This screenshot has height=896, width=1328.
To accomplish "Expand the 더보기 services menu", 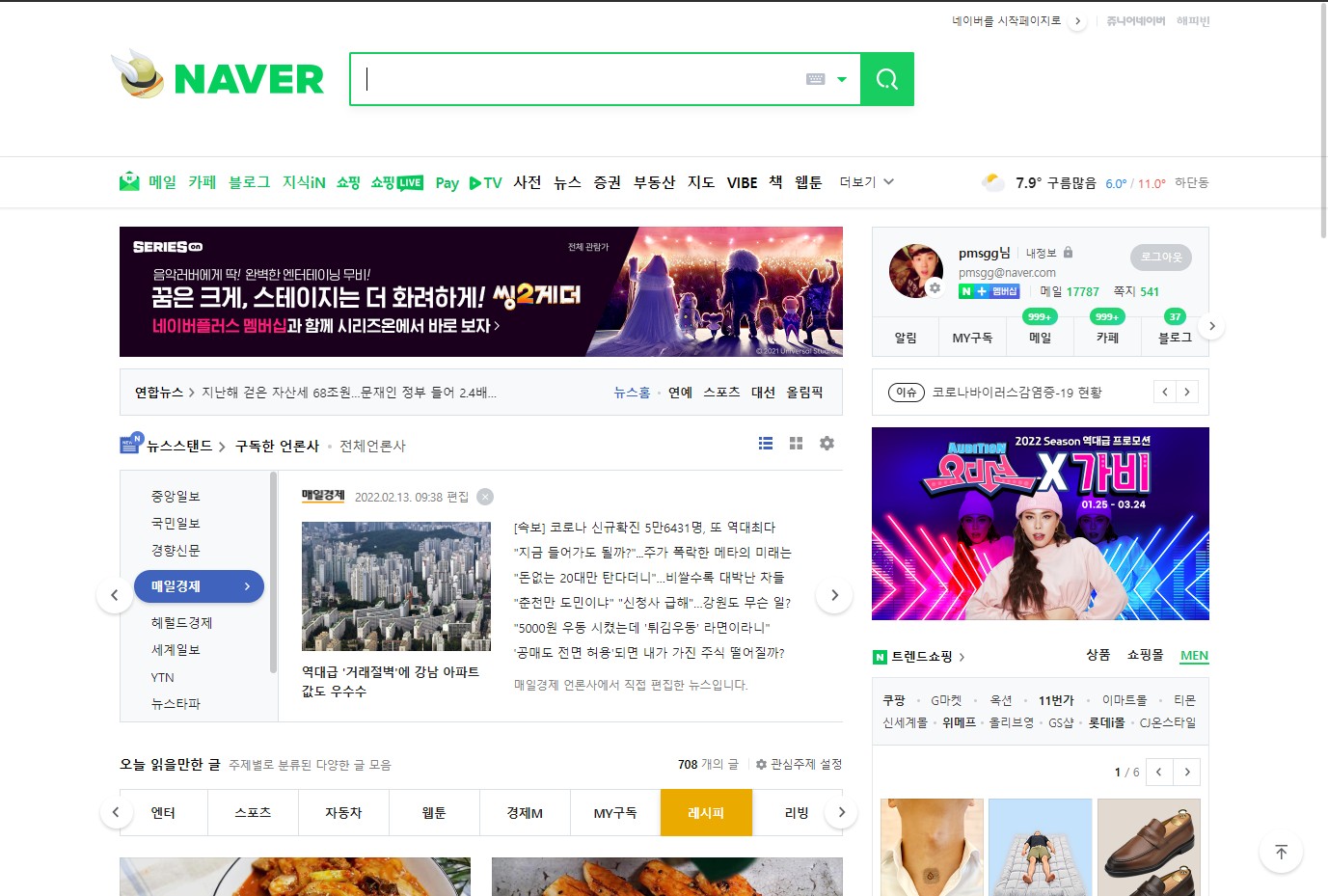I will click(x=866, y=182).
